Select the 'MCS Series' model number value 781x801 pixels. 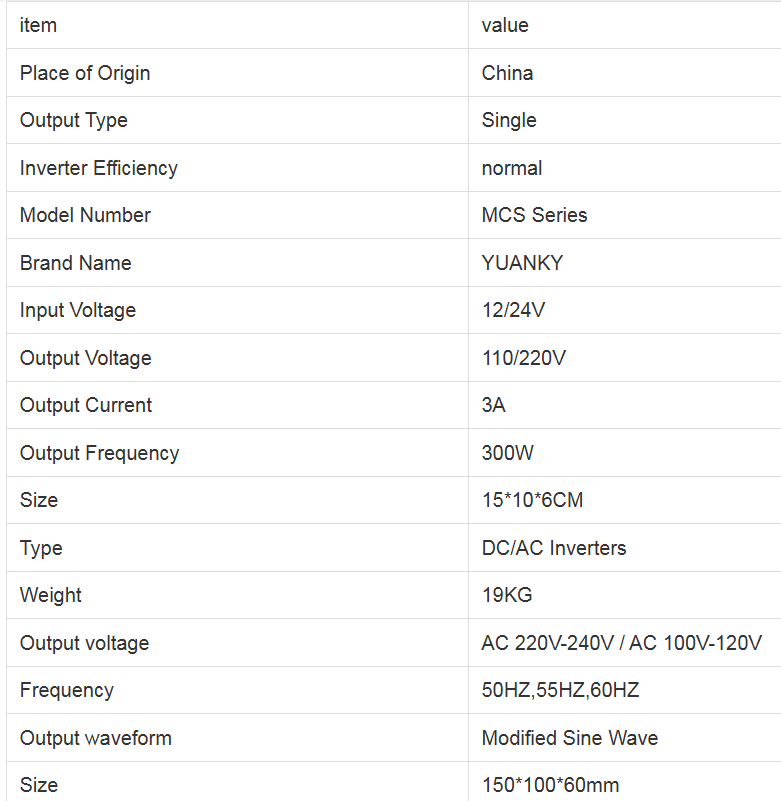pos(534,215)
